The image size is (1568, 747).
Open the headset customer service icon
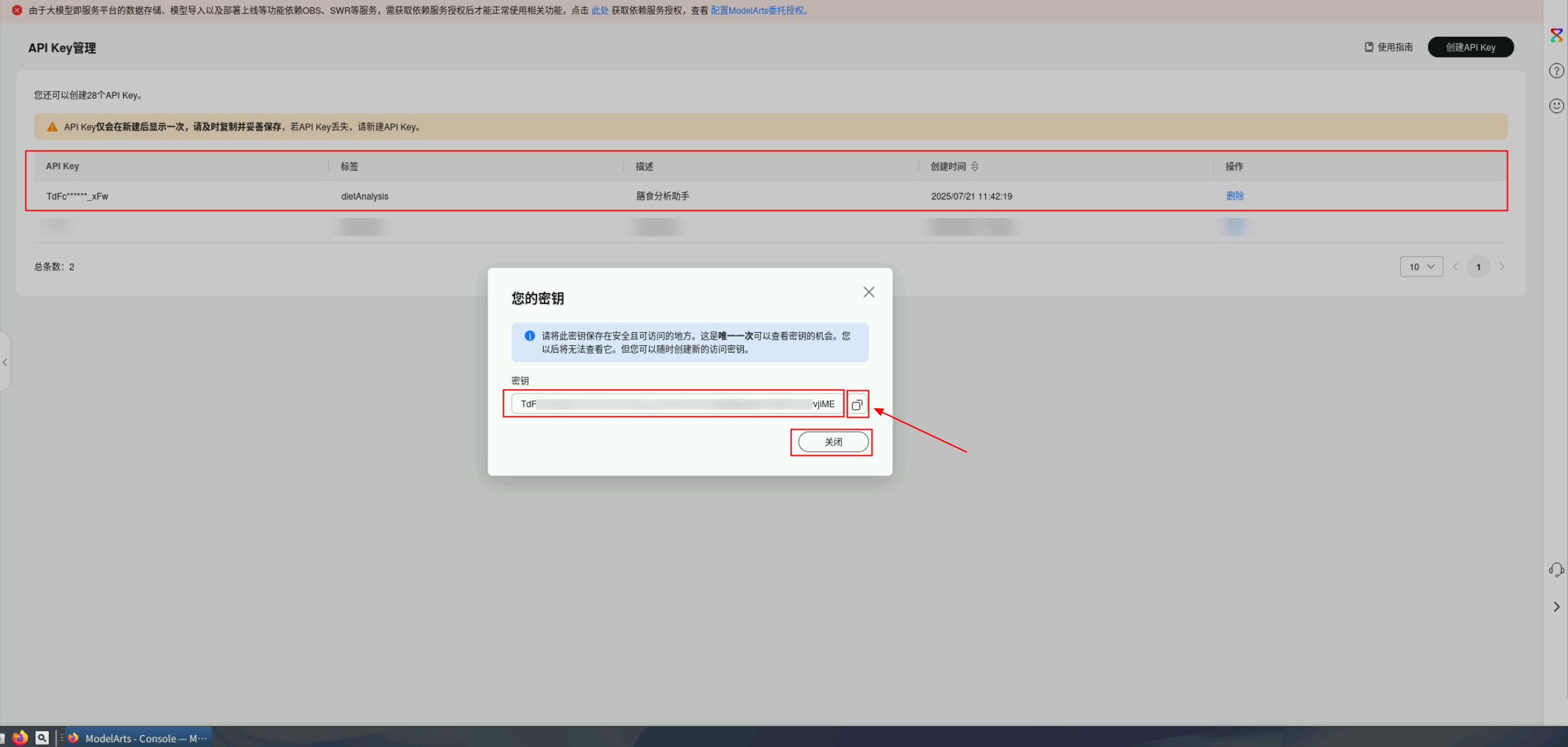[x=1556, y=570]
